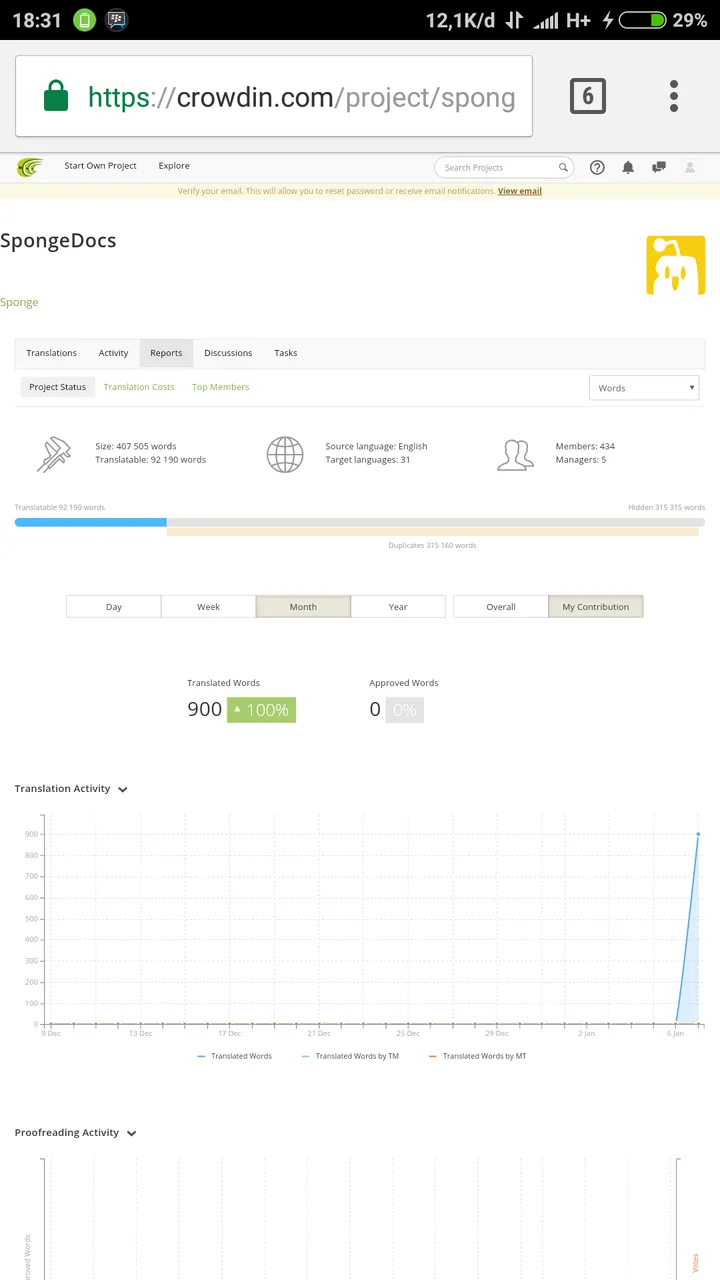720x1280 pixels.
Task: Open the Sponge owner link
Action: (19, 302)
